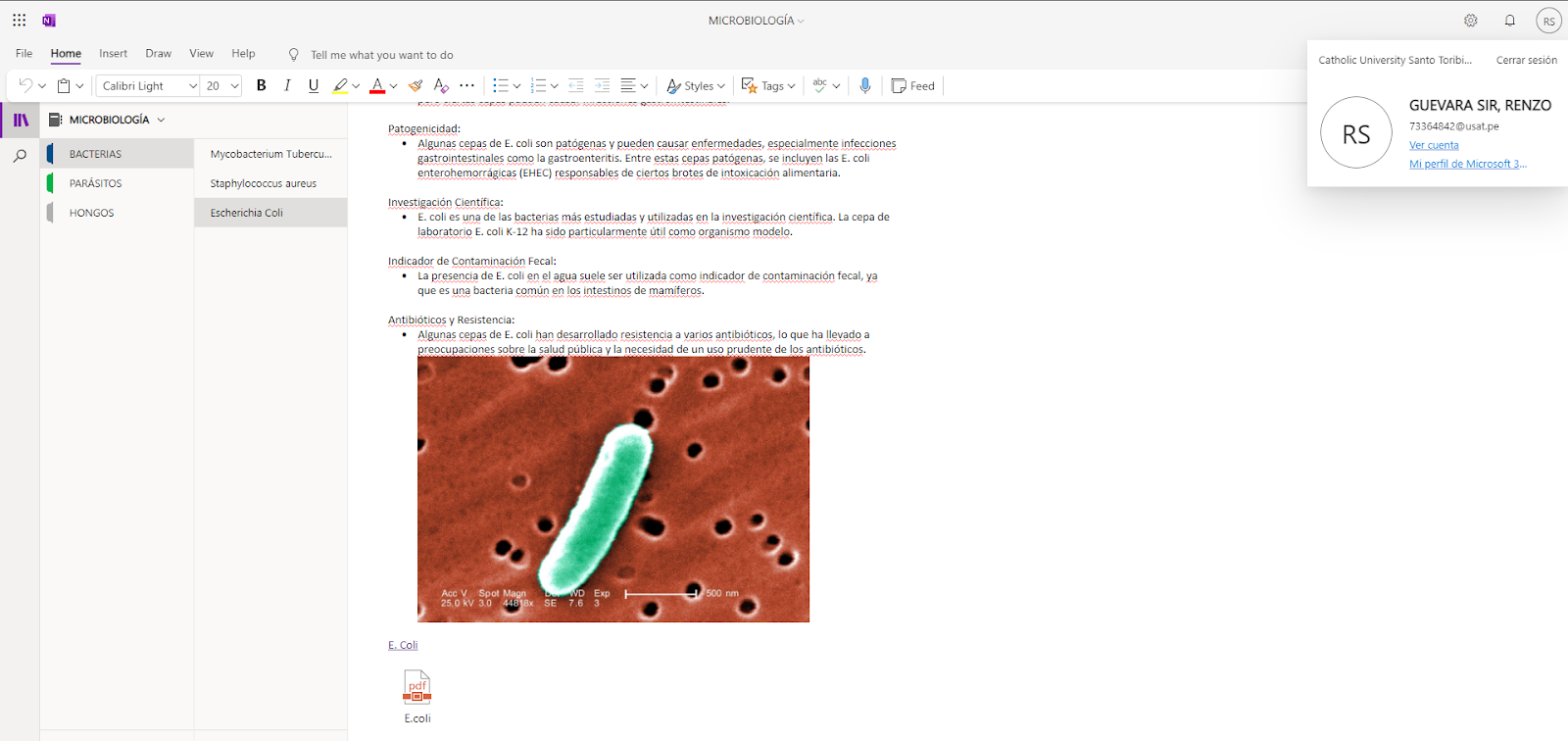Open the File menu

(24, 54)
